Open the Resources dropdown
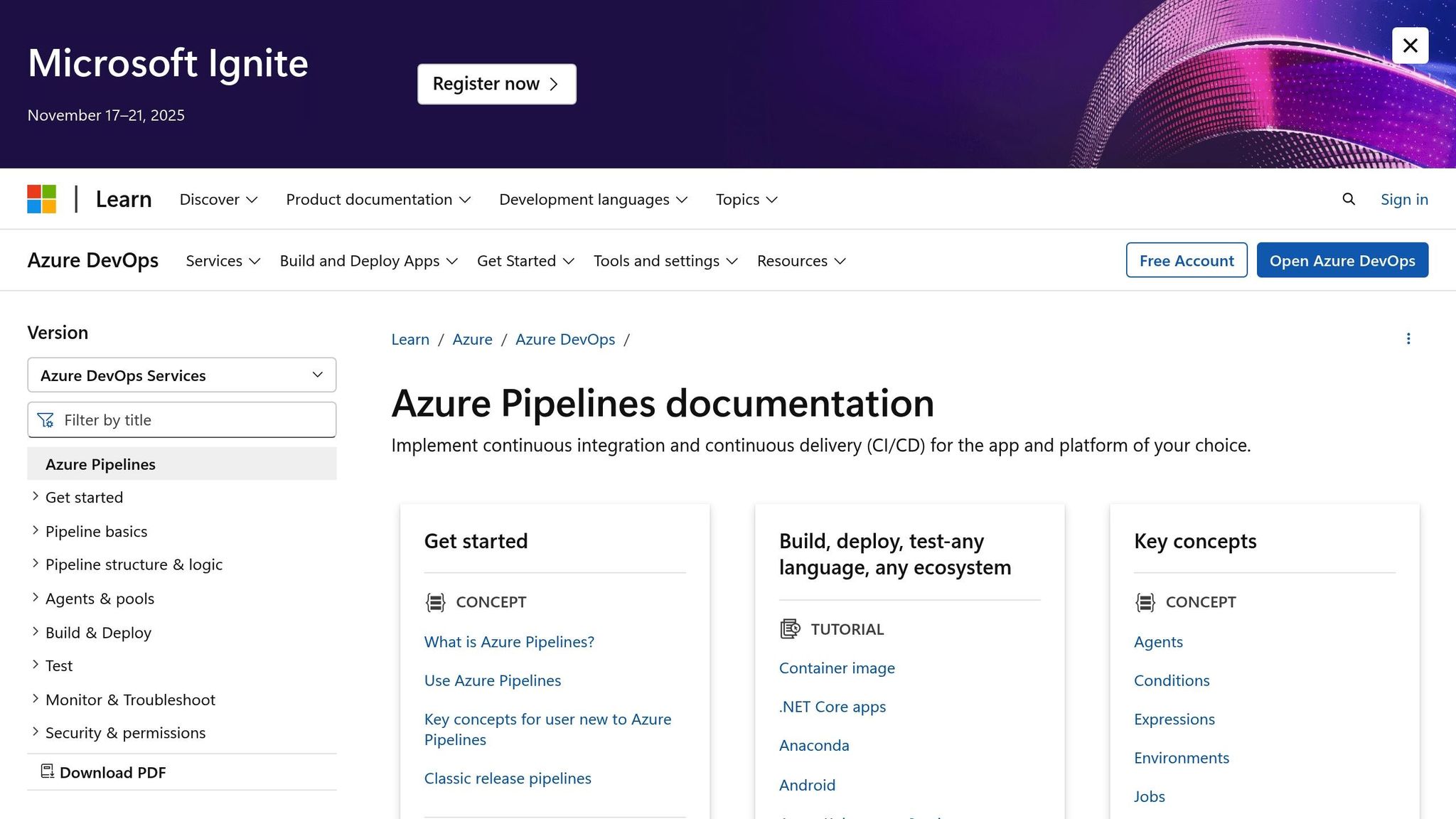 [801, 261]
